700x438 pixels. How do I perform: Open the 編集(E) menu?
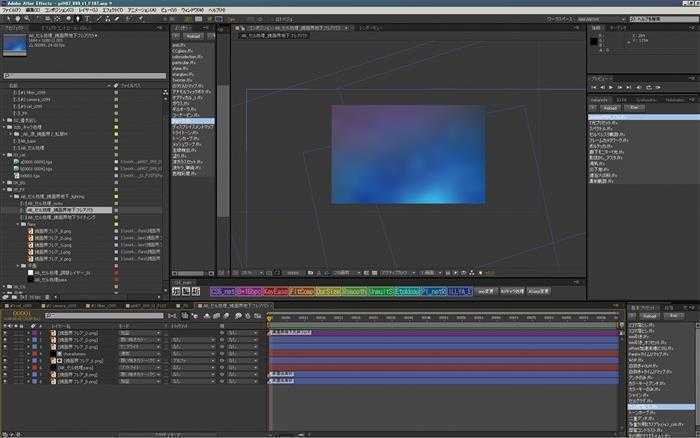coord(33,10)
